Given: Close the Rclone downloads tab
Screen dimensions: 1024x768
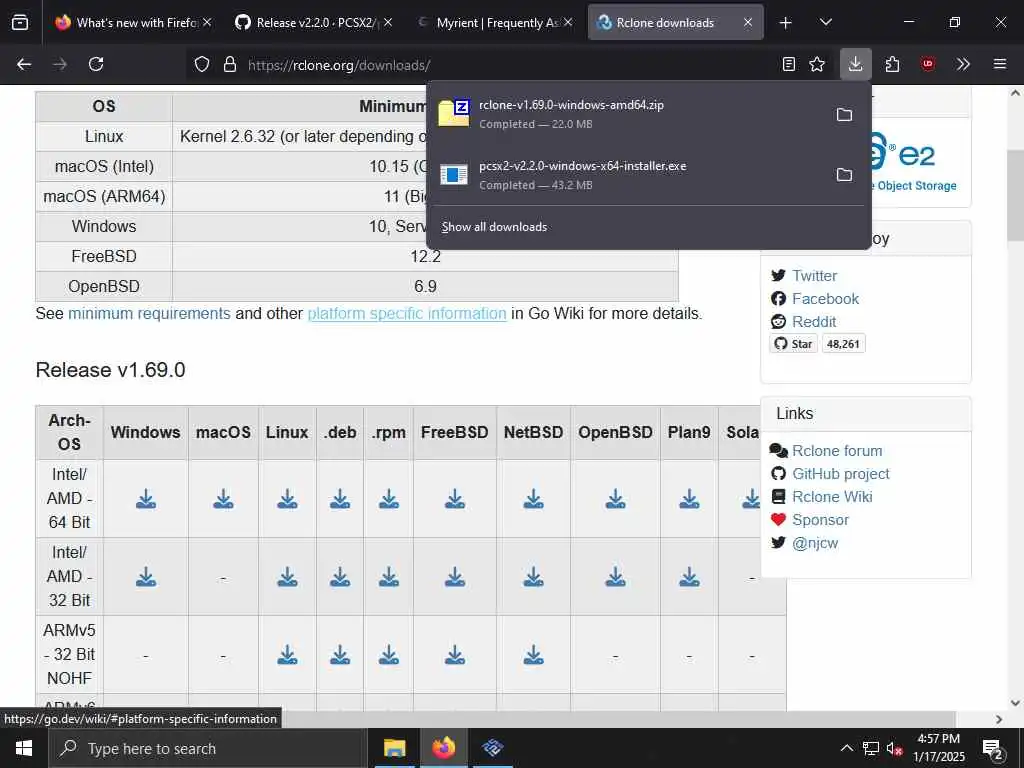Looking at the screenshot, I should [x=748, y=22].
